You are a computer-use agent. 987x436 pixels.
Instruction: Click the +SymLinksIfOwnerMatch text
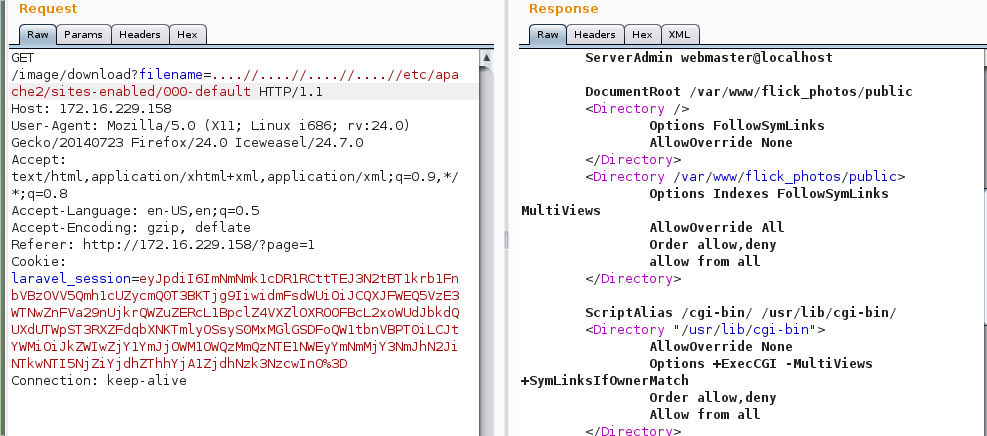pos(605,381)
